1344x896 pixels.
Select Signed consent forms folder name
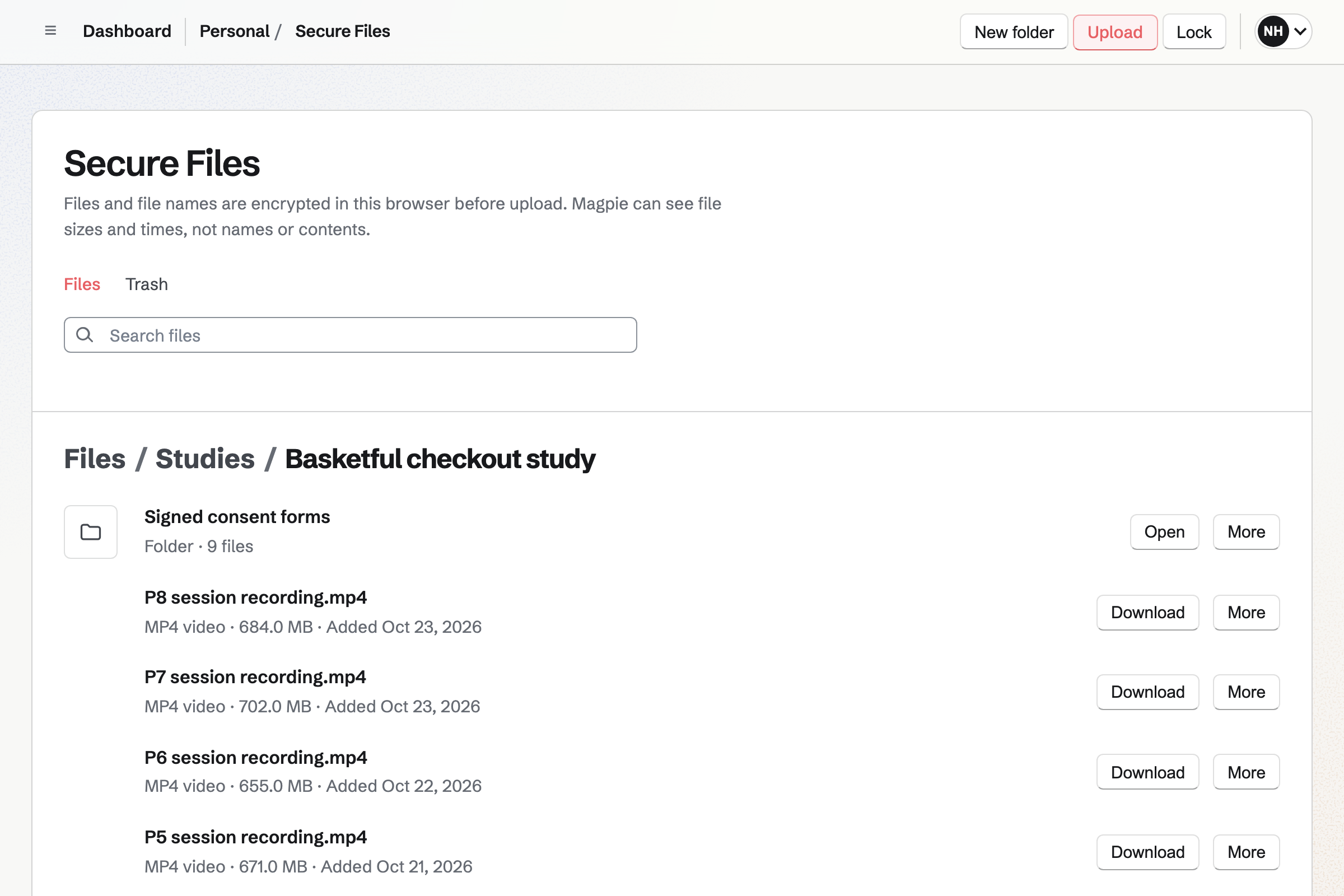pos(237,517)
